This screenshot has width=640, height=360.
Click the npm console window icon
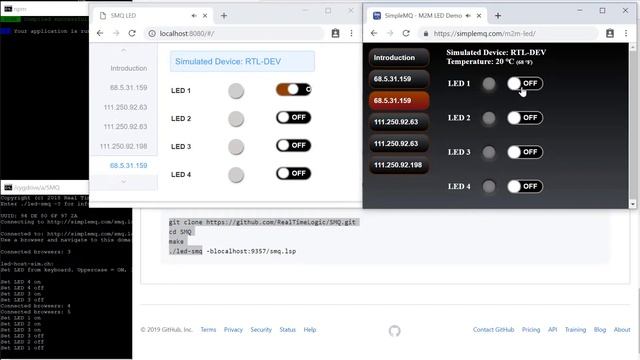coord(8,9)
